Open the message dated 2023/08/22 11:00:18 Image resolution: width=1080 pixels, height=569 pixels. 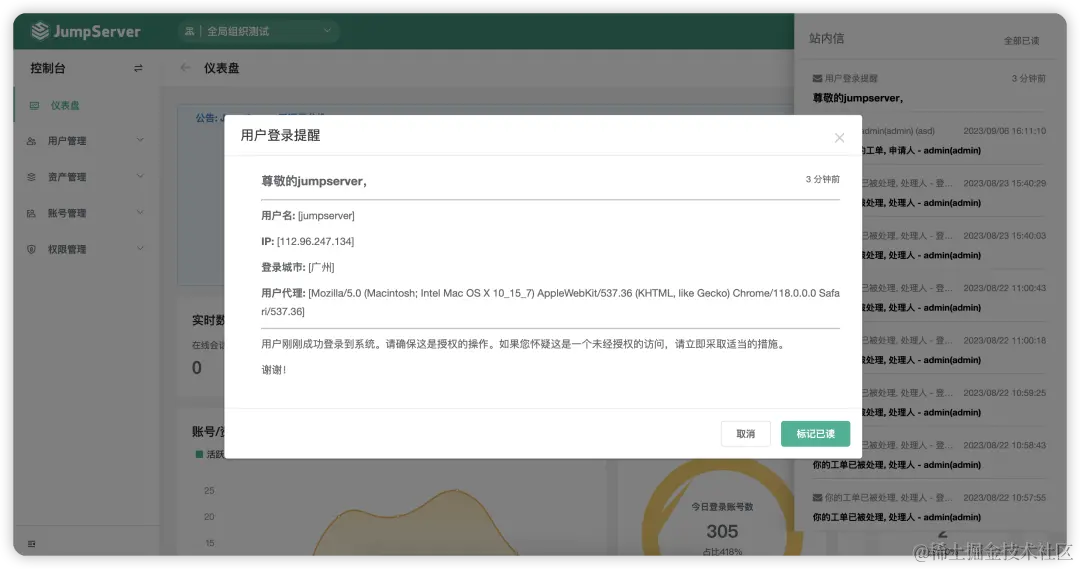tap(954, 350)
